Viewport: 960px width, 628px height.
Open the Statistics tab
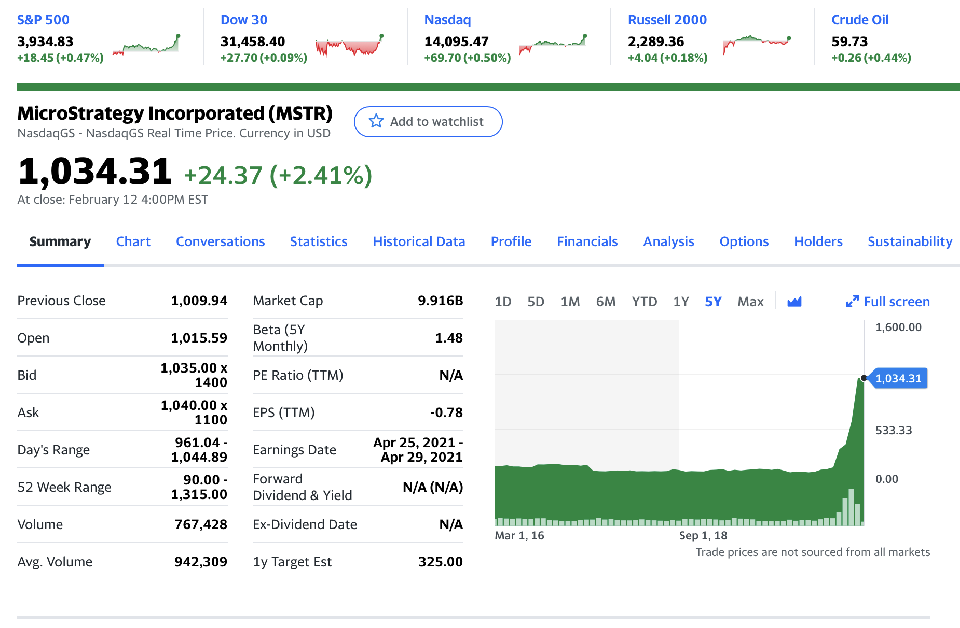click(319, 242)
